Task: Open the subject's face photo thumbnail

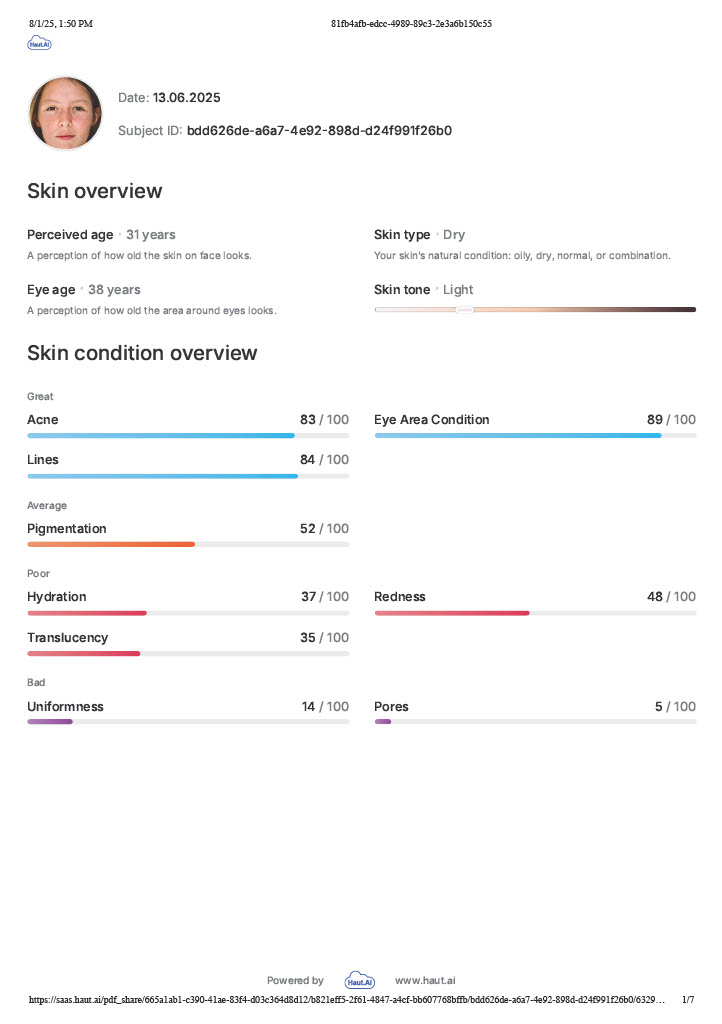Action: tap(66, 113)
